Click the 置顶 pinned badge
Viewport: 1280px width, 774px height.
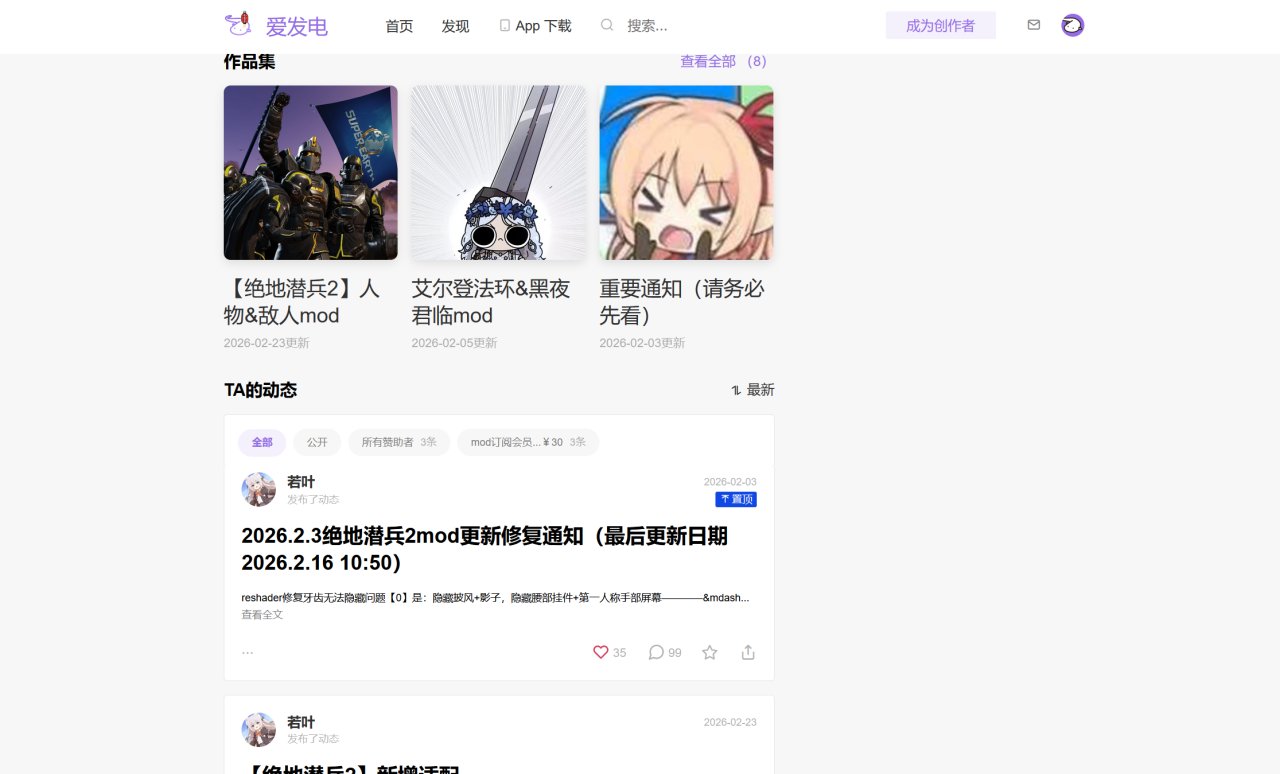click(736, 499)
